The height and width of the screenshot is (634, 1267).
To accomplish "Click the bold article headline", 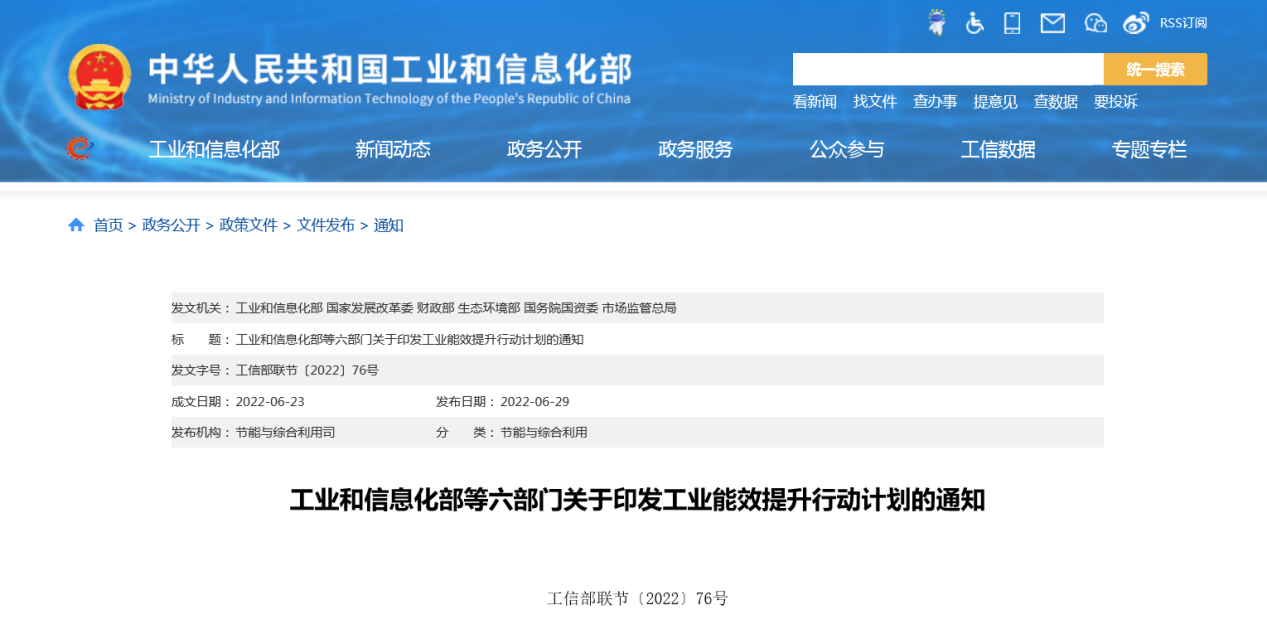I will [637, 500].
